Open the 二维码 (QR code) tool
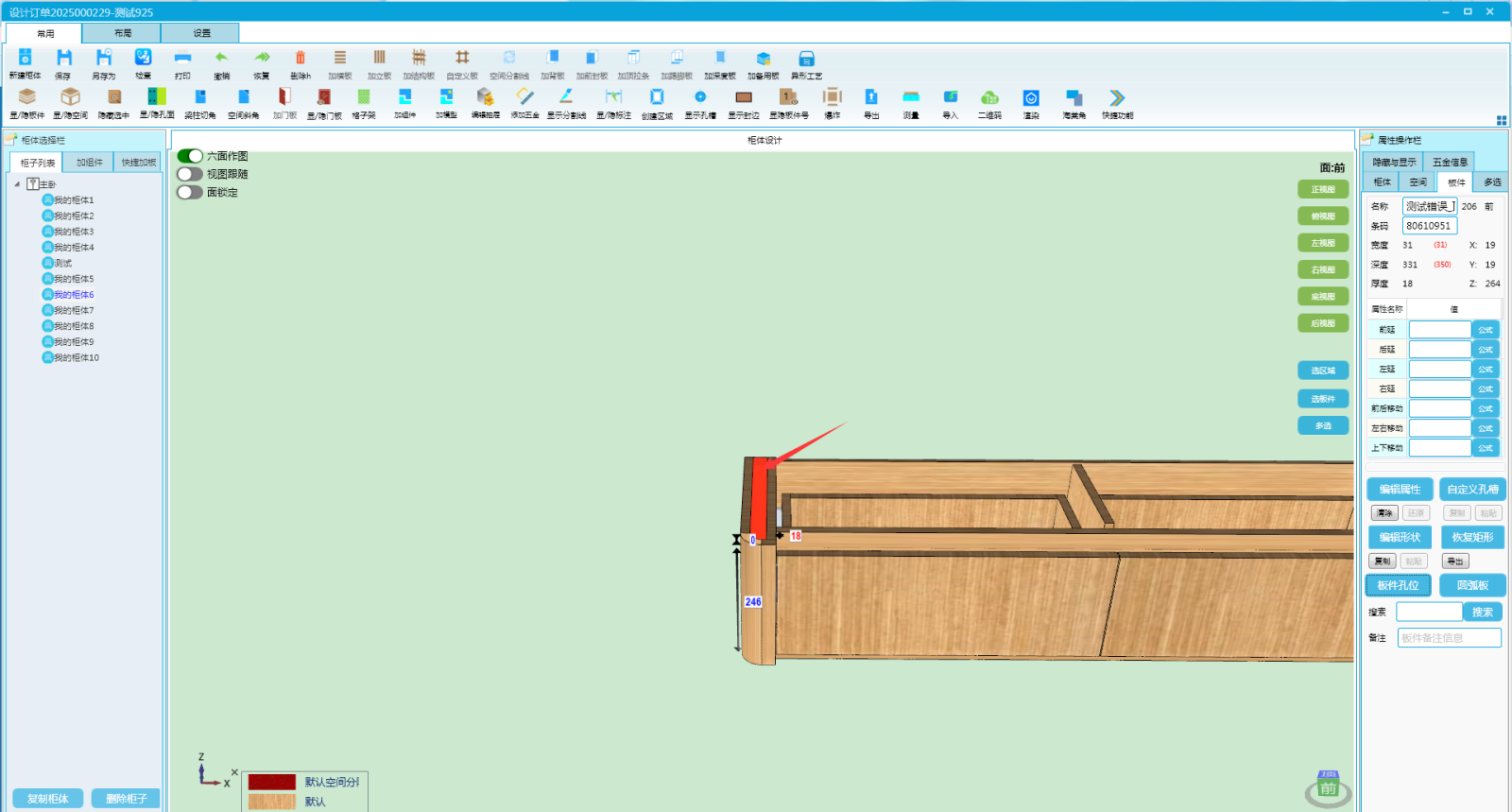The image size is (1512, 812). 989,97
